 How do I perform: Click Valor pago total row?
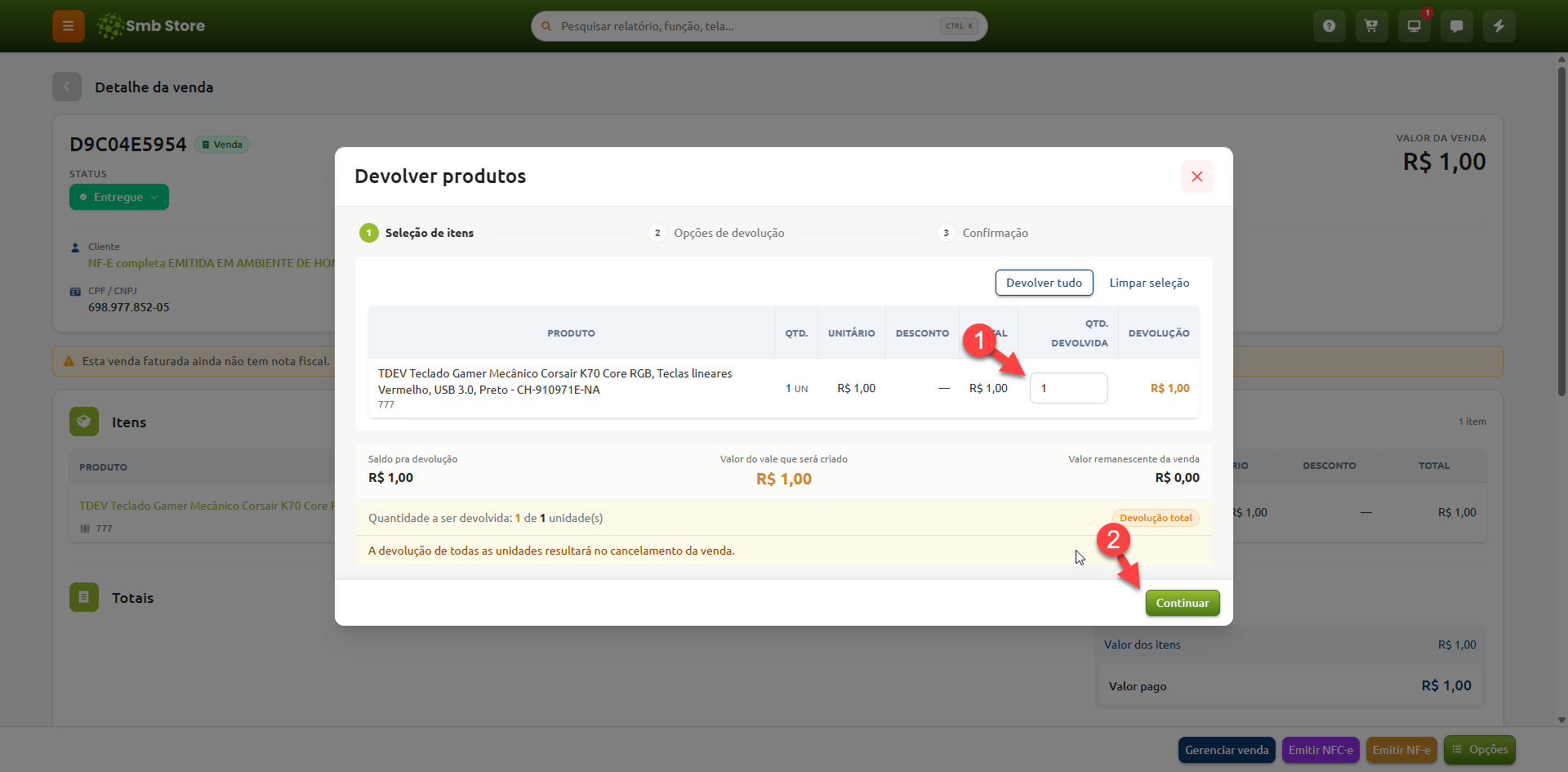tap(1290, 686)
